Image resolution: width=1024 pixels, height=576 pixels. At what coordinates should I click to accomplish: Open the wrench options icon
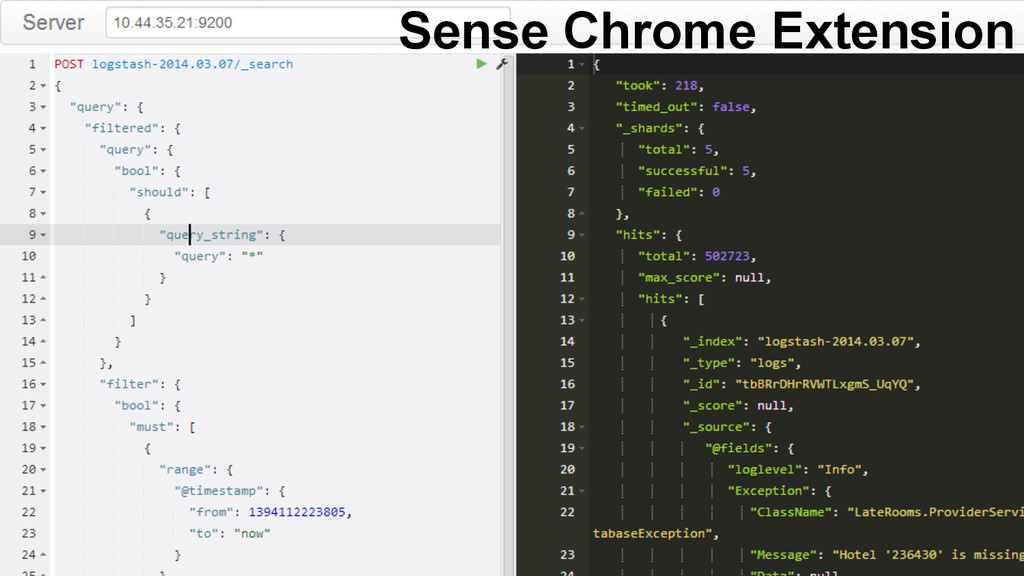click(502, 64)
